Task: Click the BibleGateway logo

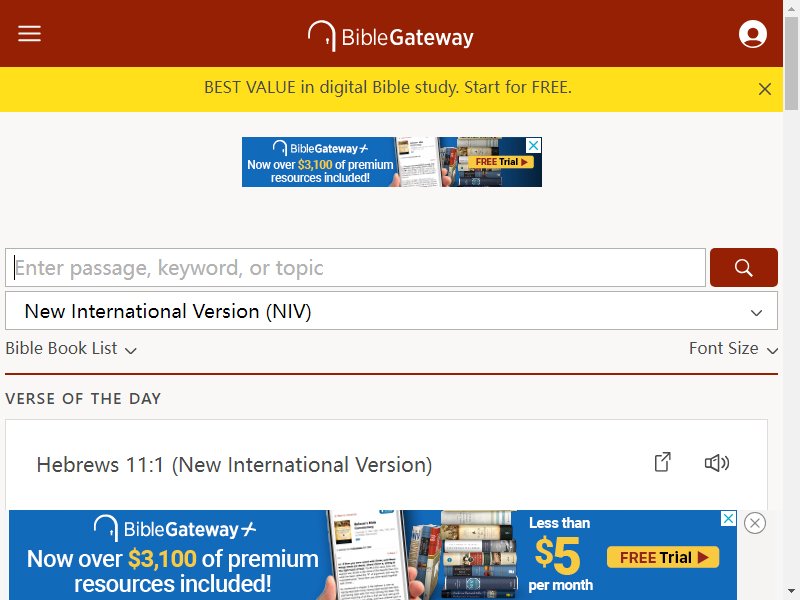Action: [x=391, y=36]
